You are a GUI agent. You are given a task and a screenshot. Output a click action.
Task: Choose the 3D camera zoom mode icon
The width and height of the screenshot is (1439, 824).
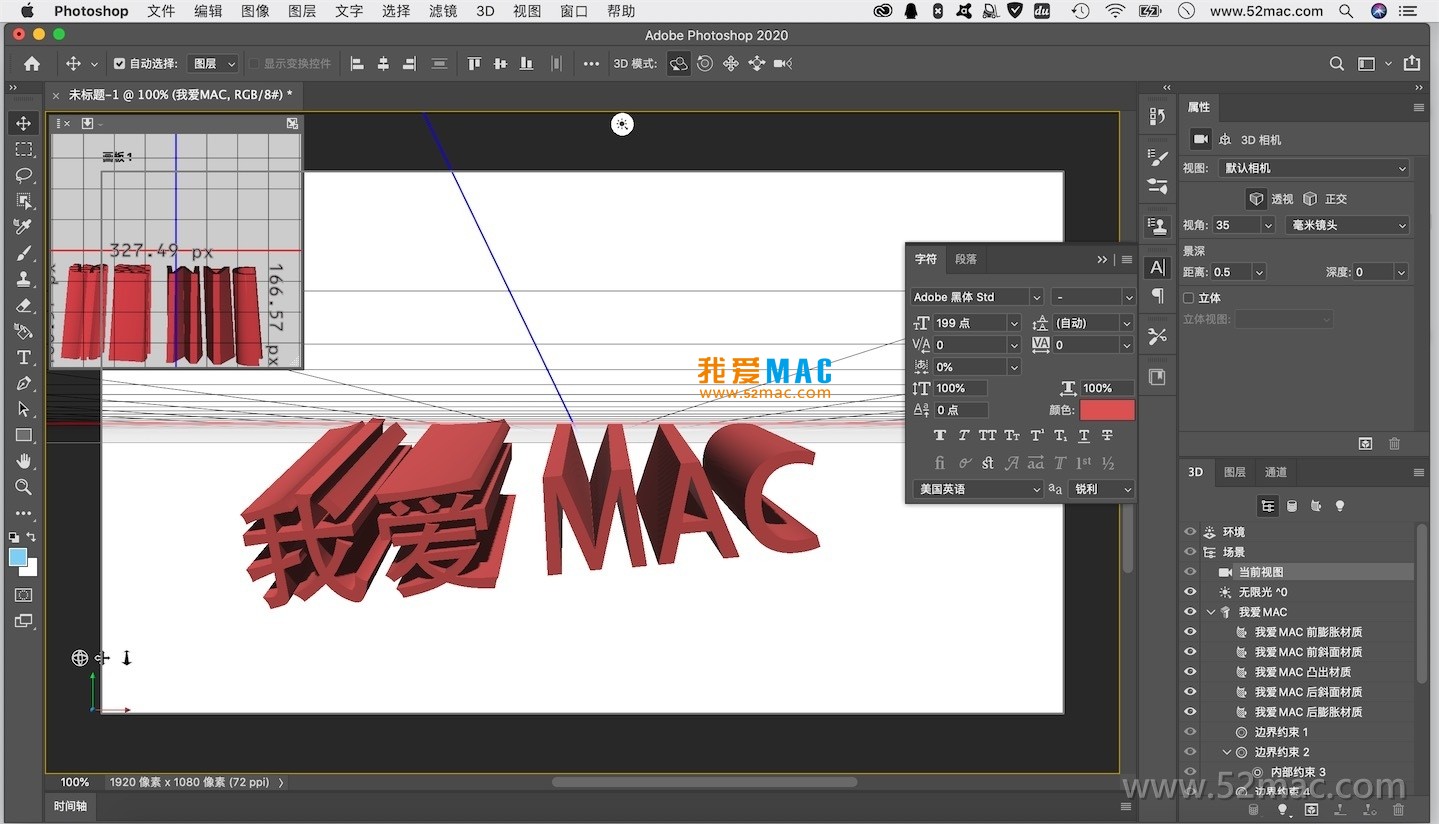(x=783, y=63)
